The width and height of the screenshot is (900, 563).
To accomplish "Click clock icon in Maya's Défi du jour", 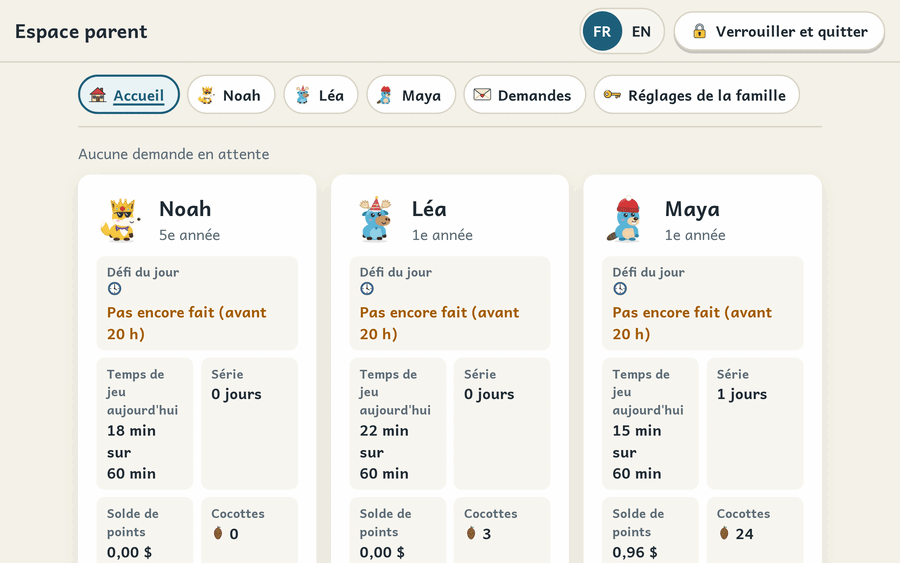I will 620,289.
